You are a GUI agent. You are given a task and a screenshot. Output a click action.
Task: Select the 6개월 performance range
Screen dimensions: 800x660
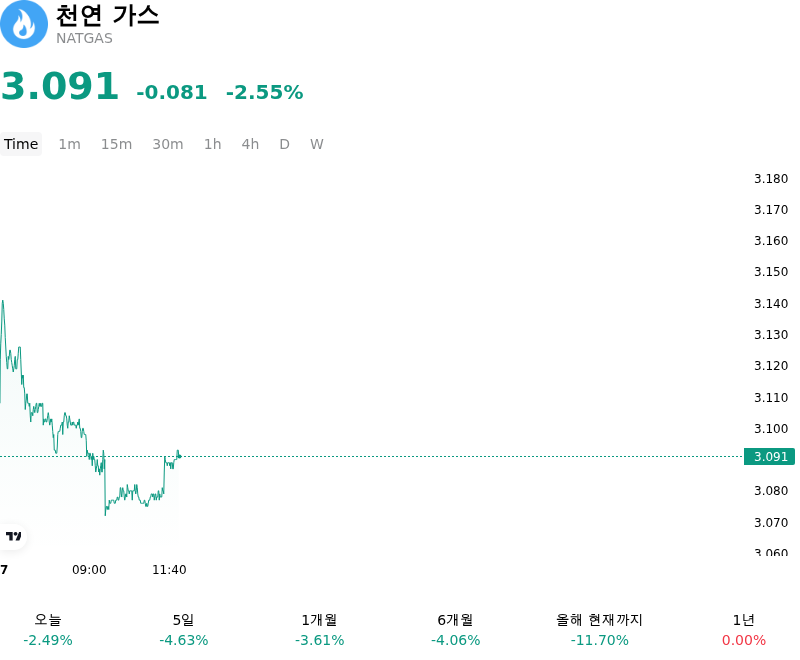(456, 629)
